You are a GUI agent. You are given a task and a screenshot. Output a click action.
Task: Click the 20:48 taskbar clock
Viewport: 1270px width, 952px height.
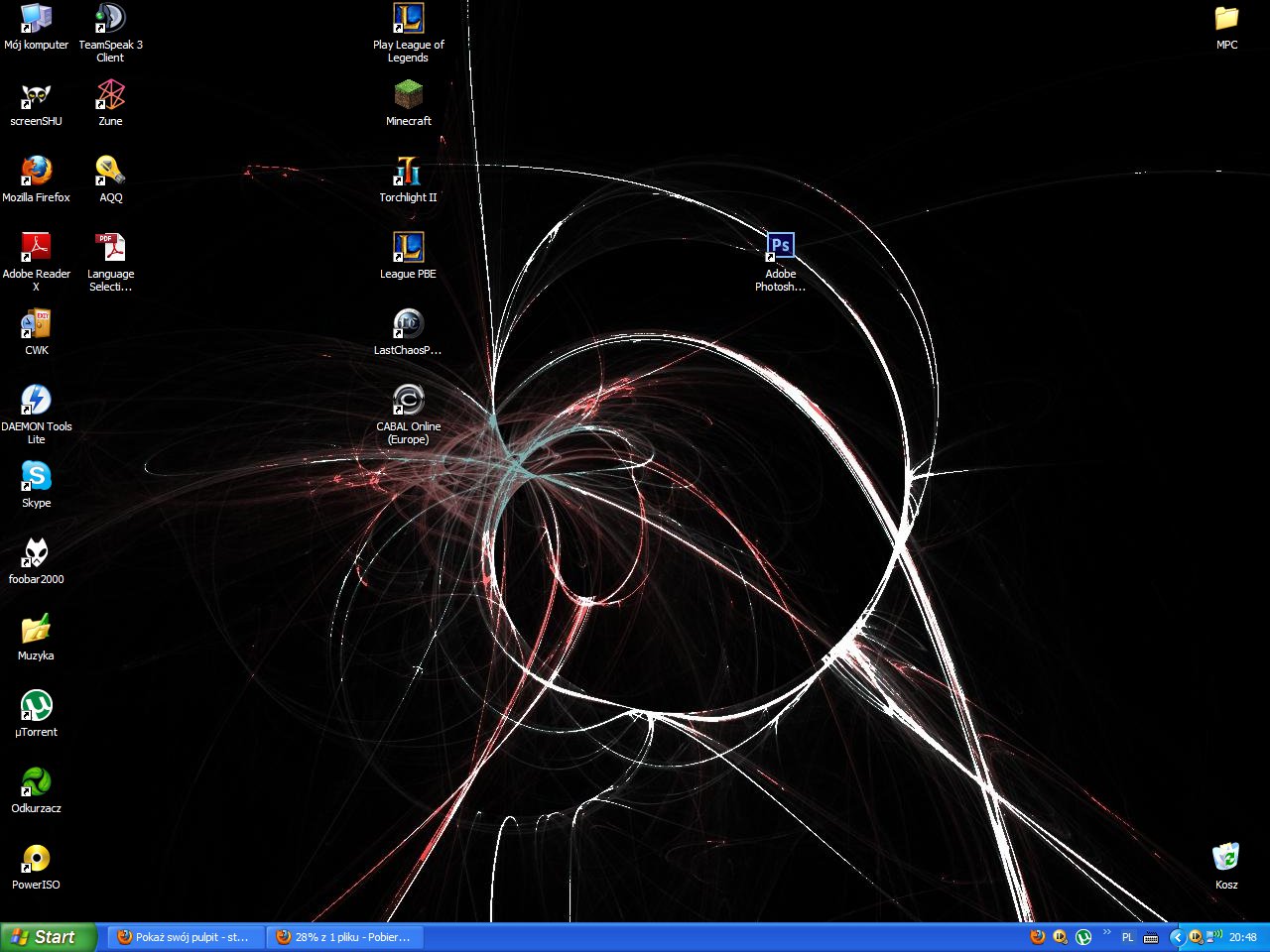coord(1242,937)
